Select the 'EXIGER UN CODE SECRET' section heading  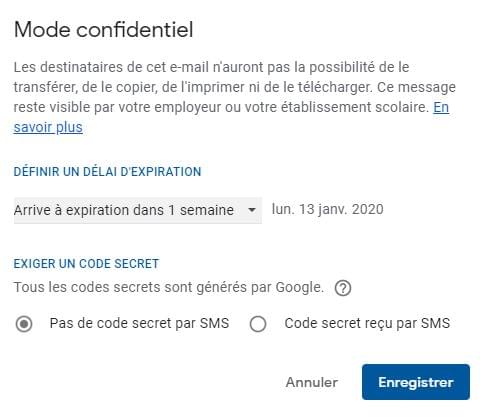pos(86,264)
